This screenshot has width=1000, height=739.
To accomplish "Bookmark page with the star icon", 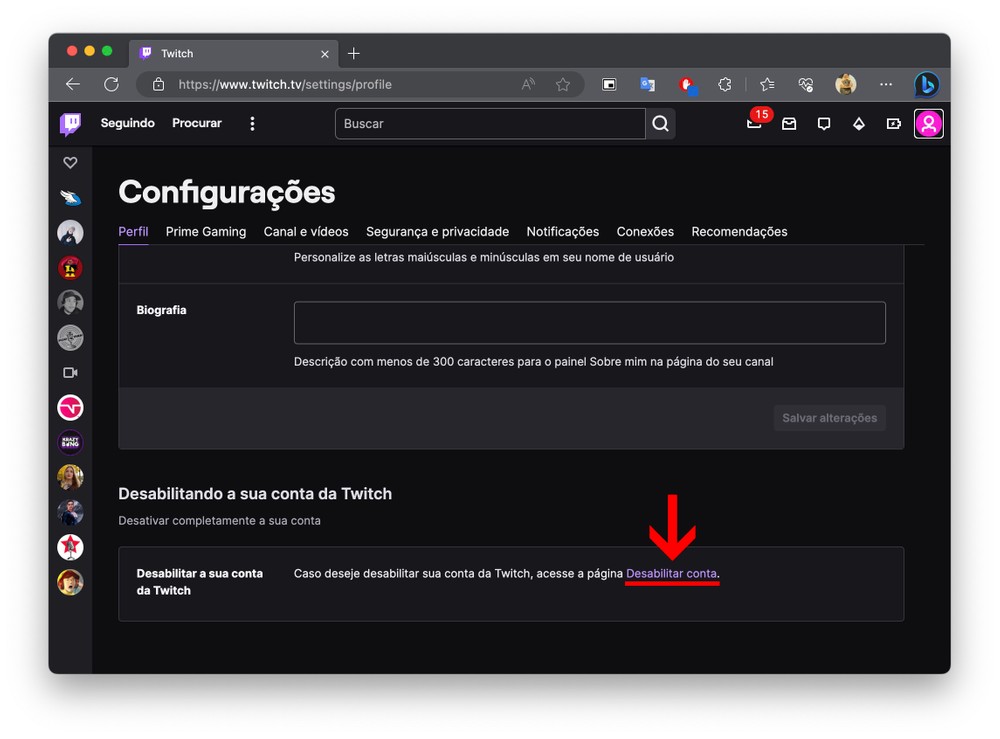I will 562,84.
